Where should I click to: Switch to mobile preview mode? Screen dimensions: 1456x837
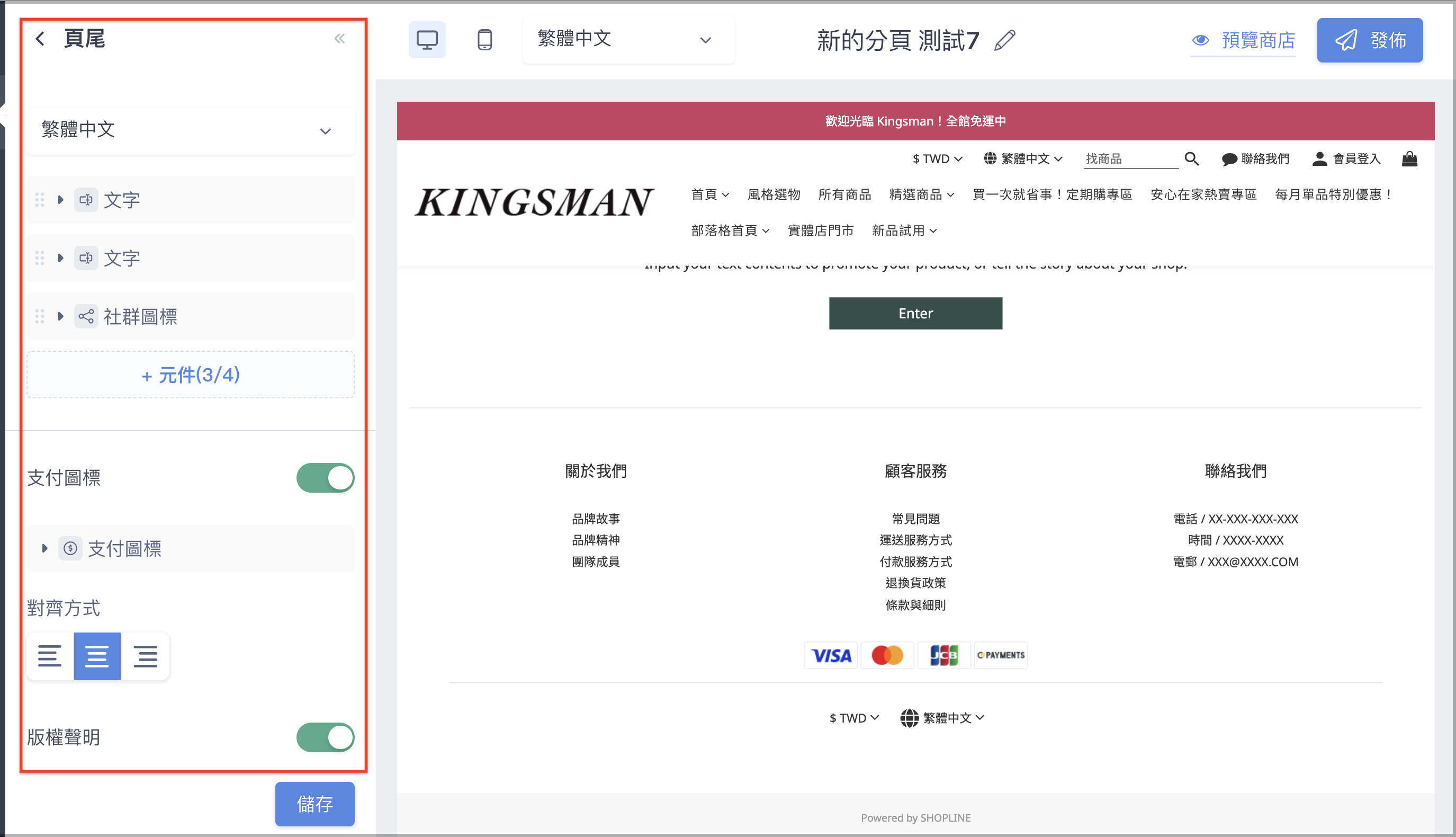pyautogui.click(x=485, y=40)
